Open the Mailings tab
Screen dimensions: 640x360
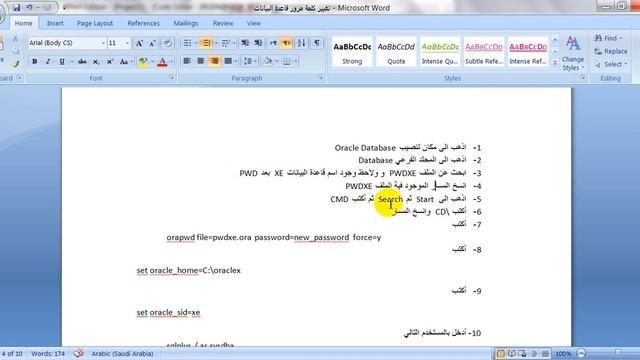[186, 23]
